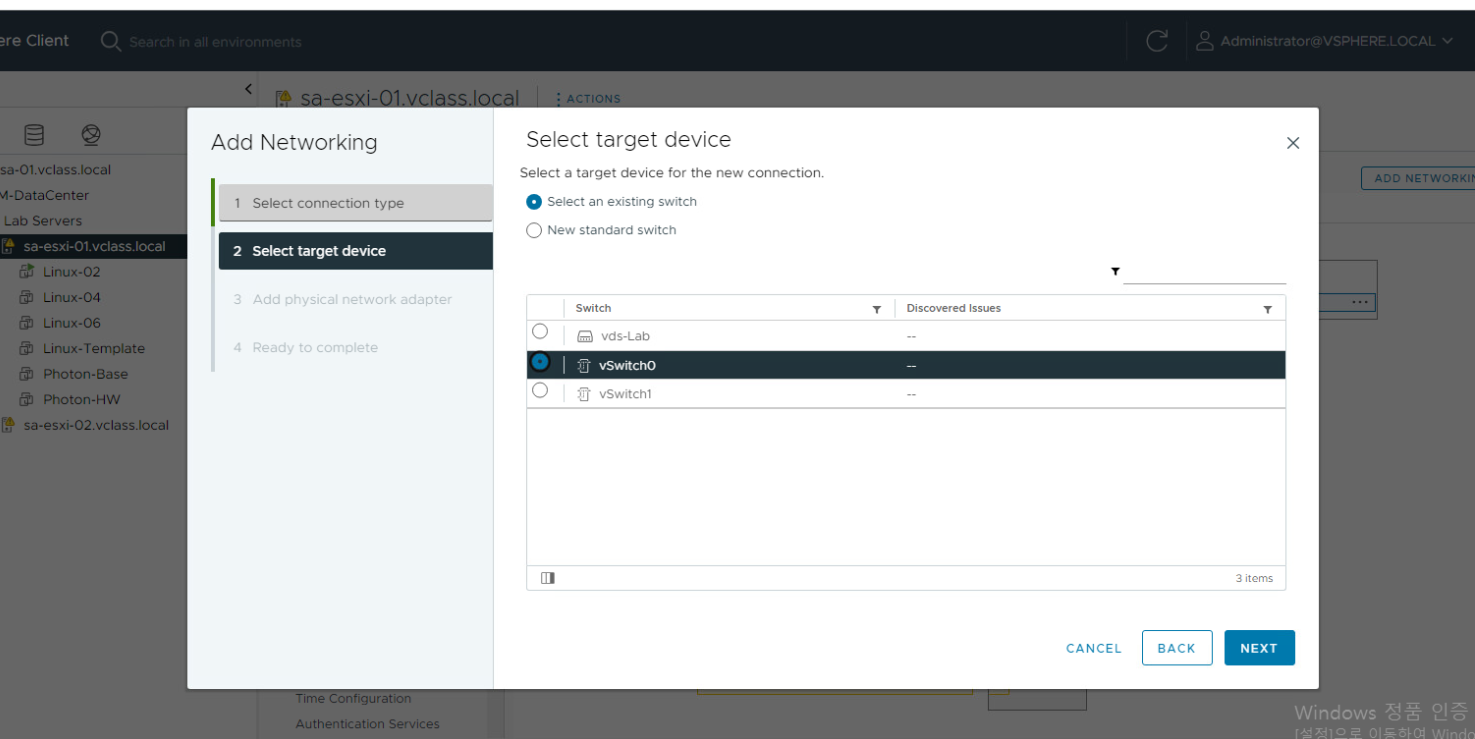Click the Photon-HW VM icon
The image size is (1475, 739).
27,399
